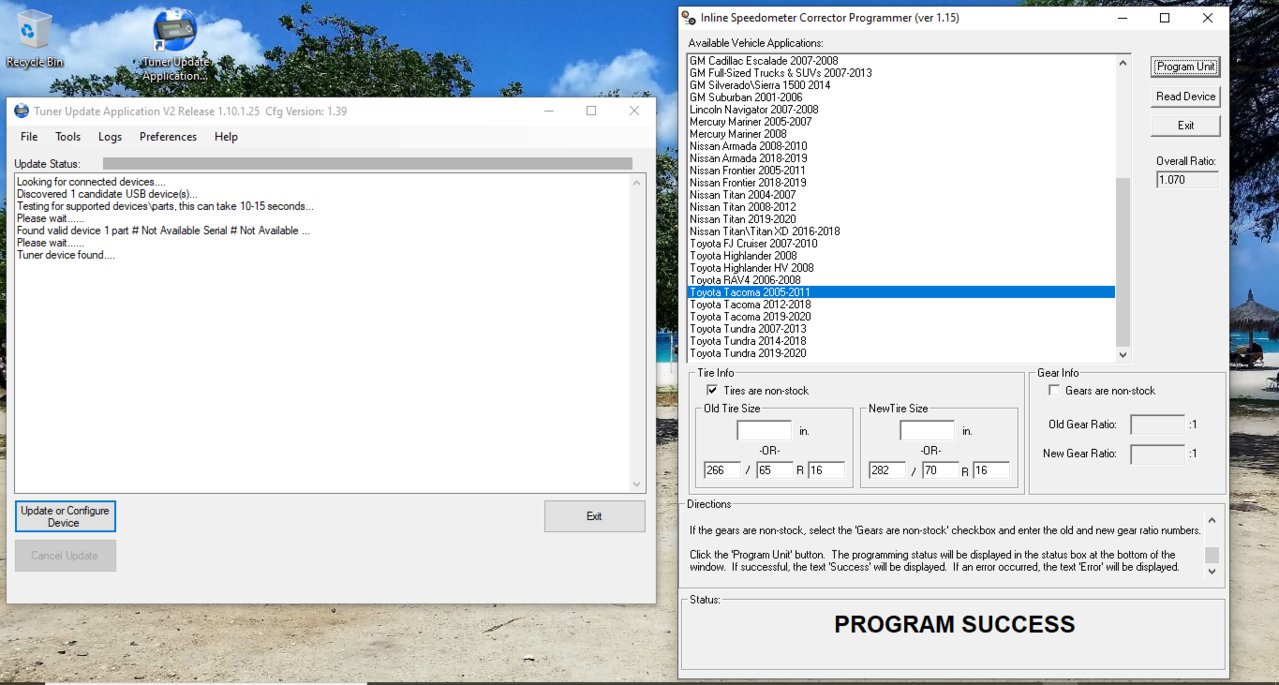Screen dimensions: 1279x685
Task: Select Toyota Highlander 2008 in list
Action: point(901,256)
